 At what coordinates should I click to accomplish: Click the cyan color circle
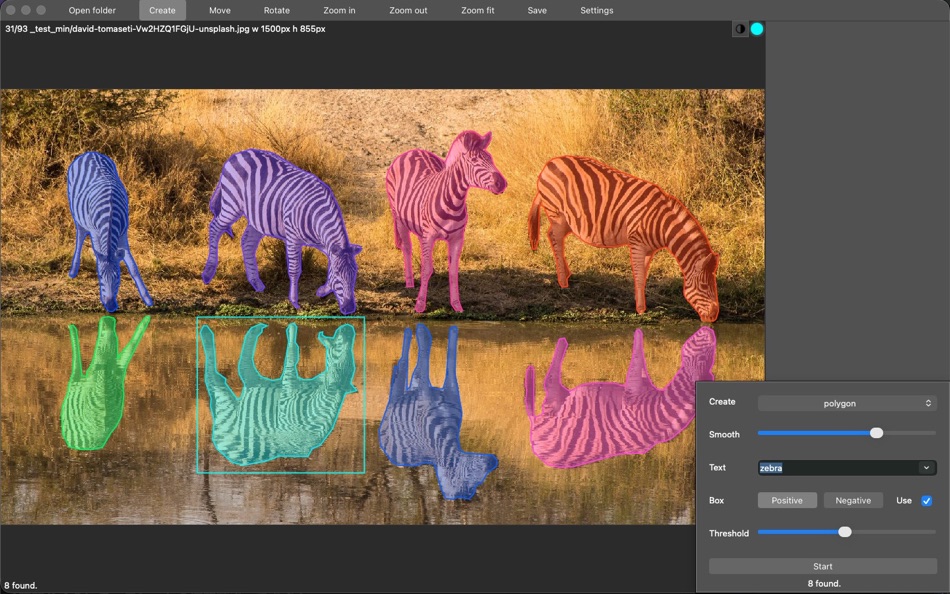click(x=757, y=29)
